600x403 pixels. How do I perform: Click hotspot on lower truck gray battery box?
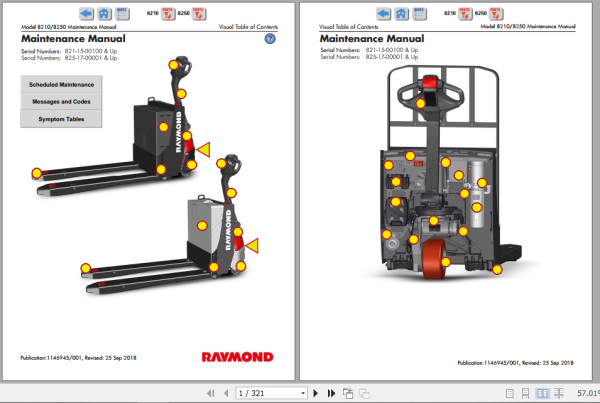coord(202,226)
